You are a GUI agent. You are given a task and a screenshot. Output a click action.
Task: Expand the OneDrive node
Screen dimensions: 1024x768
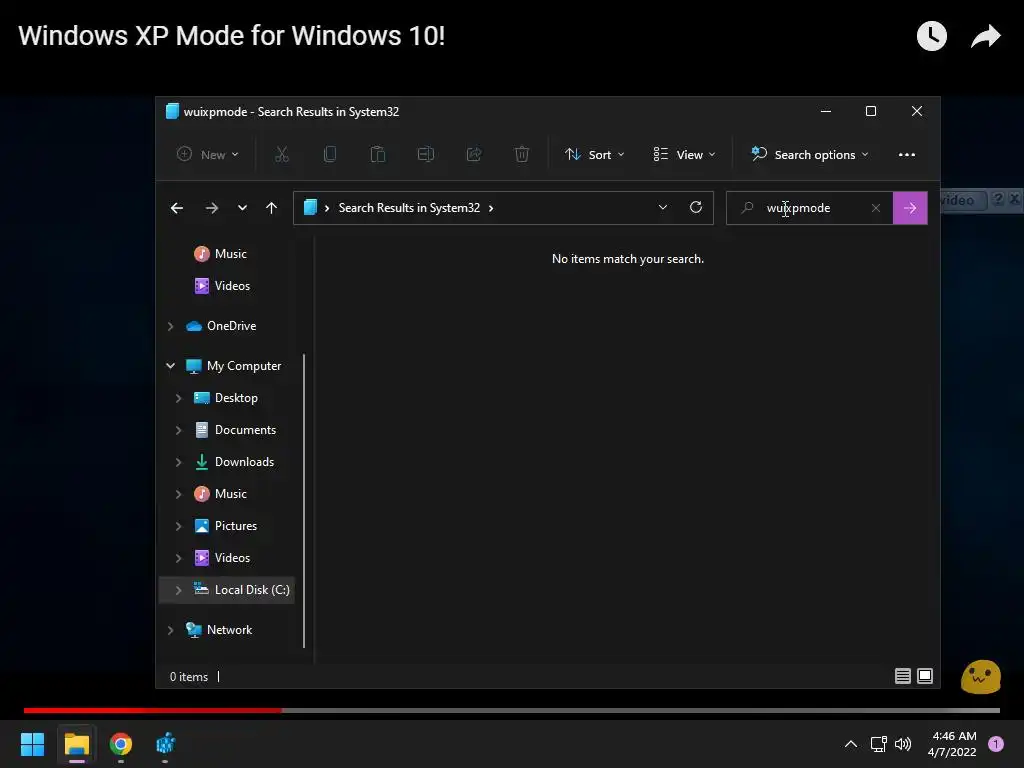click(x=170, y=326)
